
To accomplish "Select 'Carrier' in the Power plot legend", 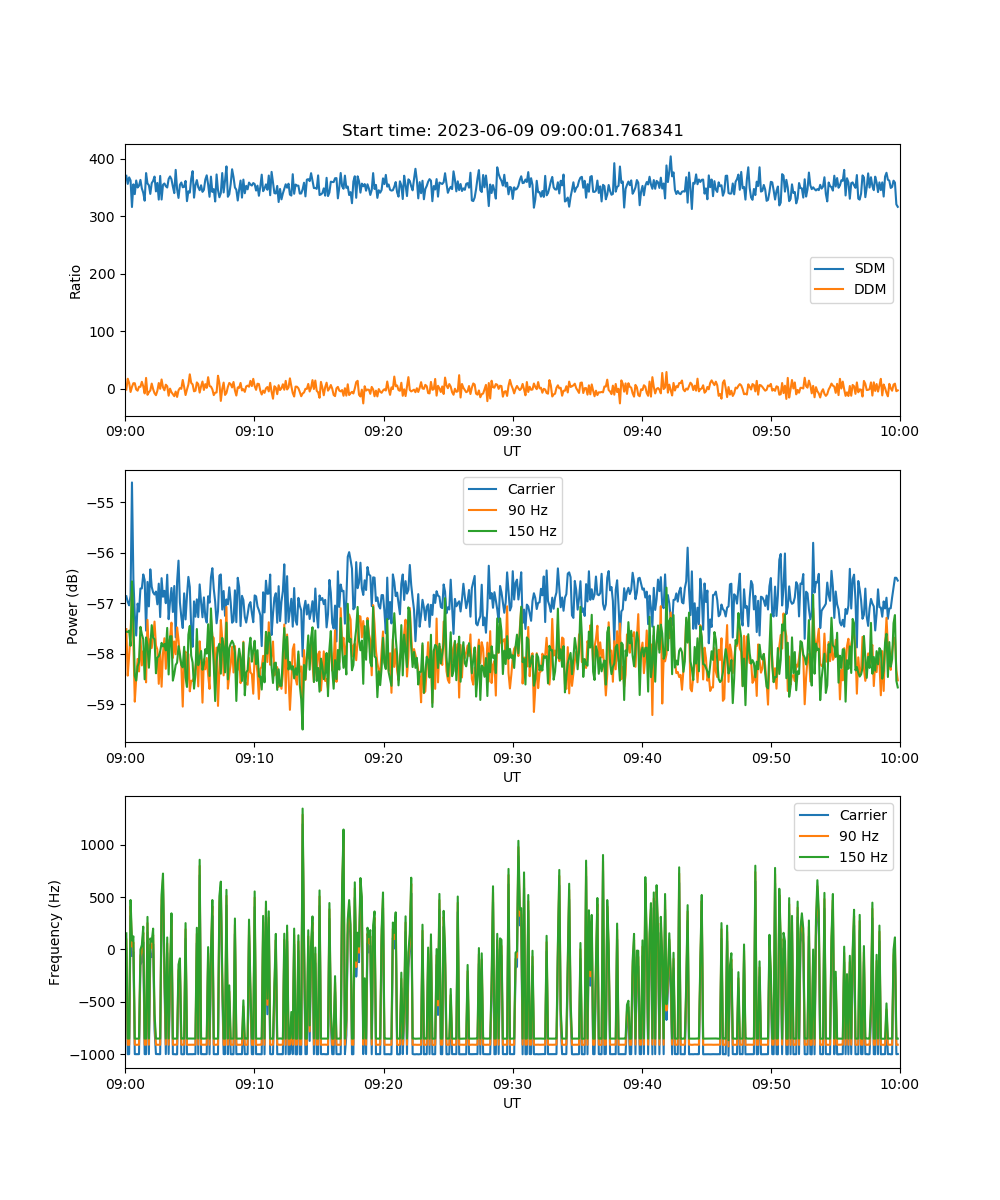I will coord(531,490).
